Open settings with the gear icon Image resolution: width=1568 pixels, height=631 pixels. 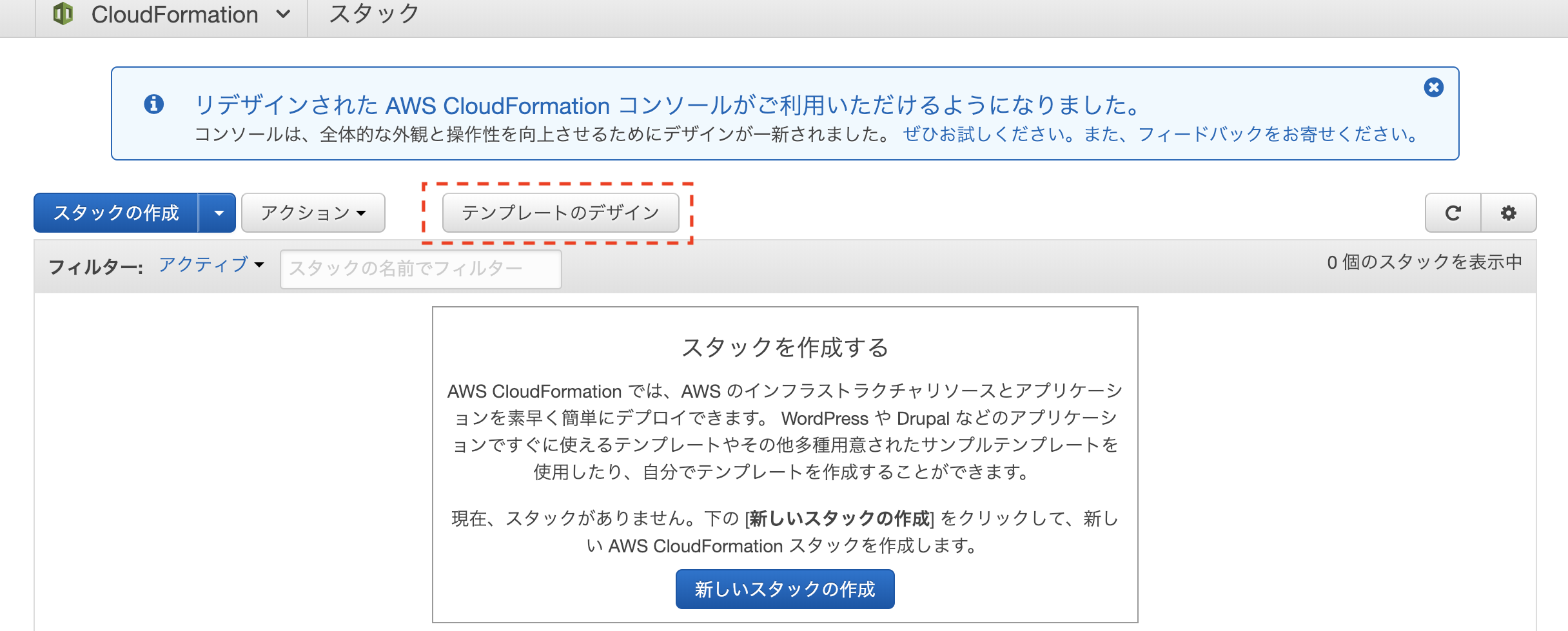pos(1509,213)
